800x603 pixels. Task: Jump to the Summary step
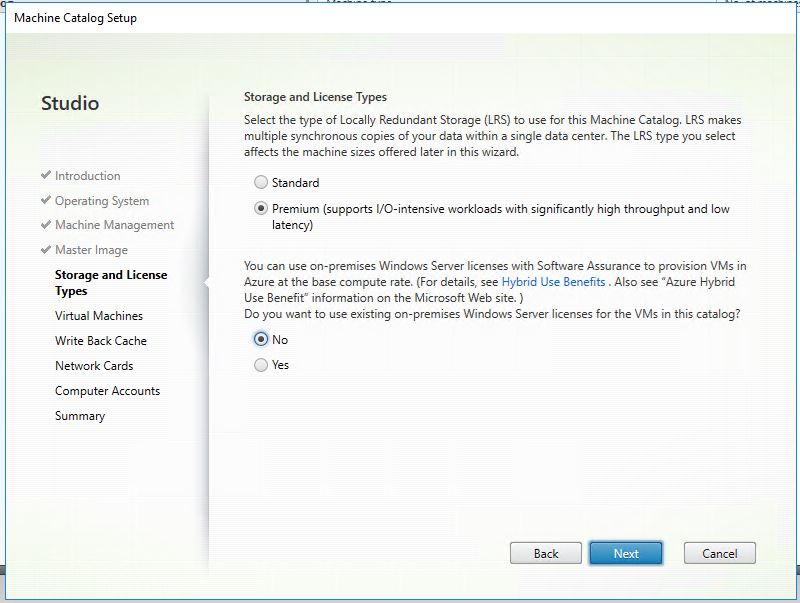coord(80,416)
